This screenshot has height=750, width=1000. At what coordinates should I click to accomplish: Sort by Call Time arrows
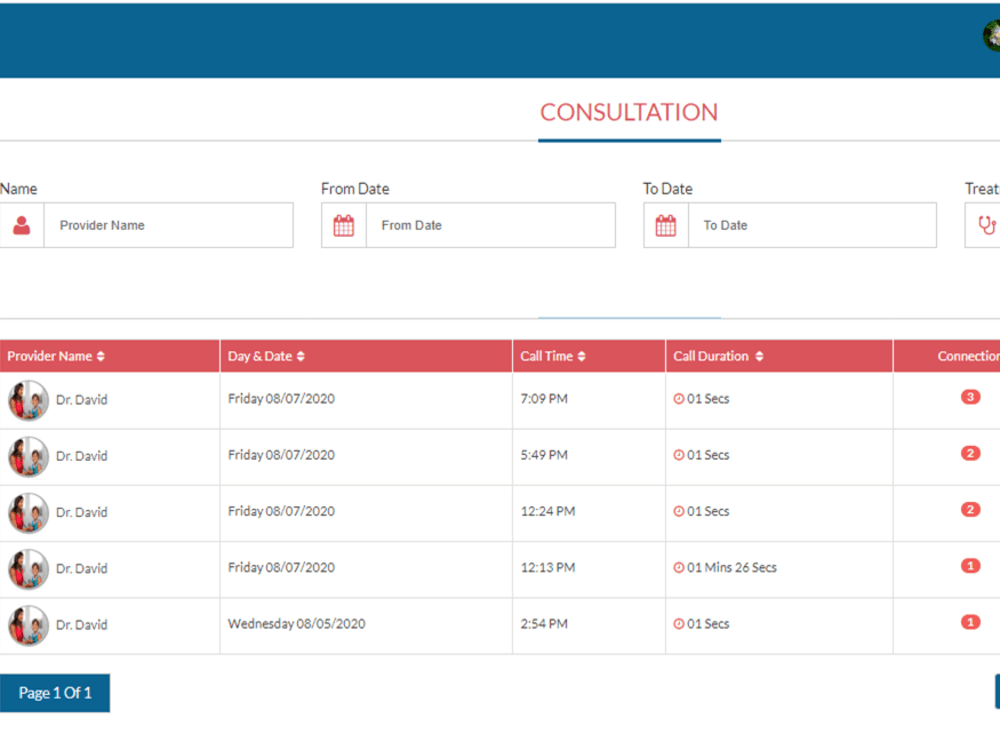tap(582, 357)
